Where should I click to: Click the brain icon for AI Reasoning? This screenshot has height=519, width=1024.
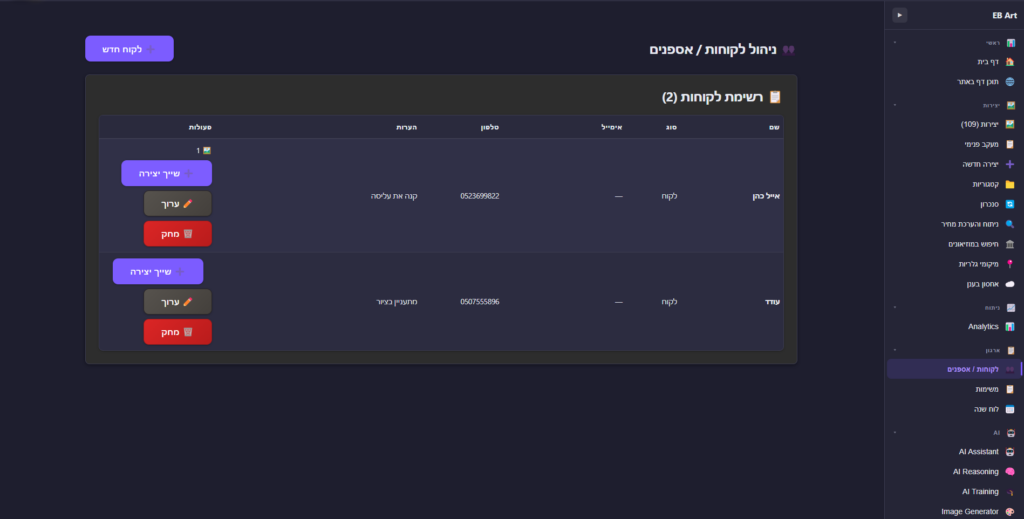click(x=1010, y=471)
